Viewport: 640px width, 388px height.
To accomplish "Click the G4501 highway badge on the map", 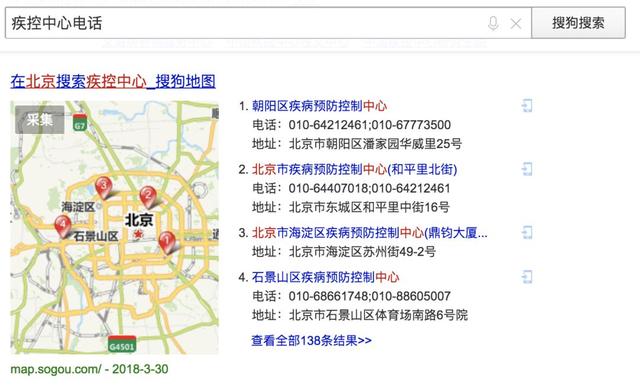I will coord(122,344).
